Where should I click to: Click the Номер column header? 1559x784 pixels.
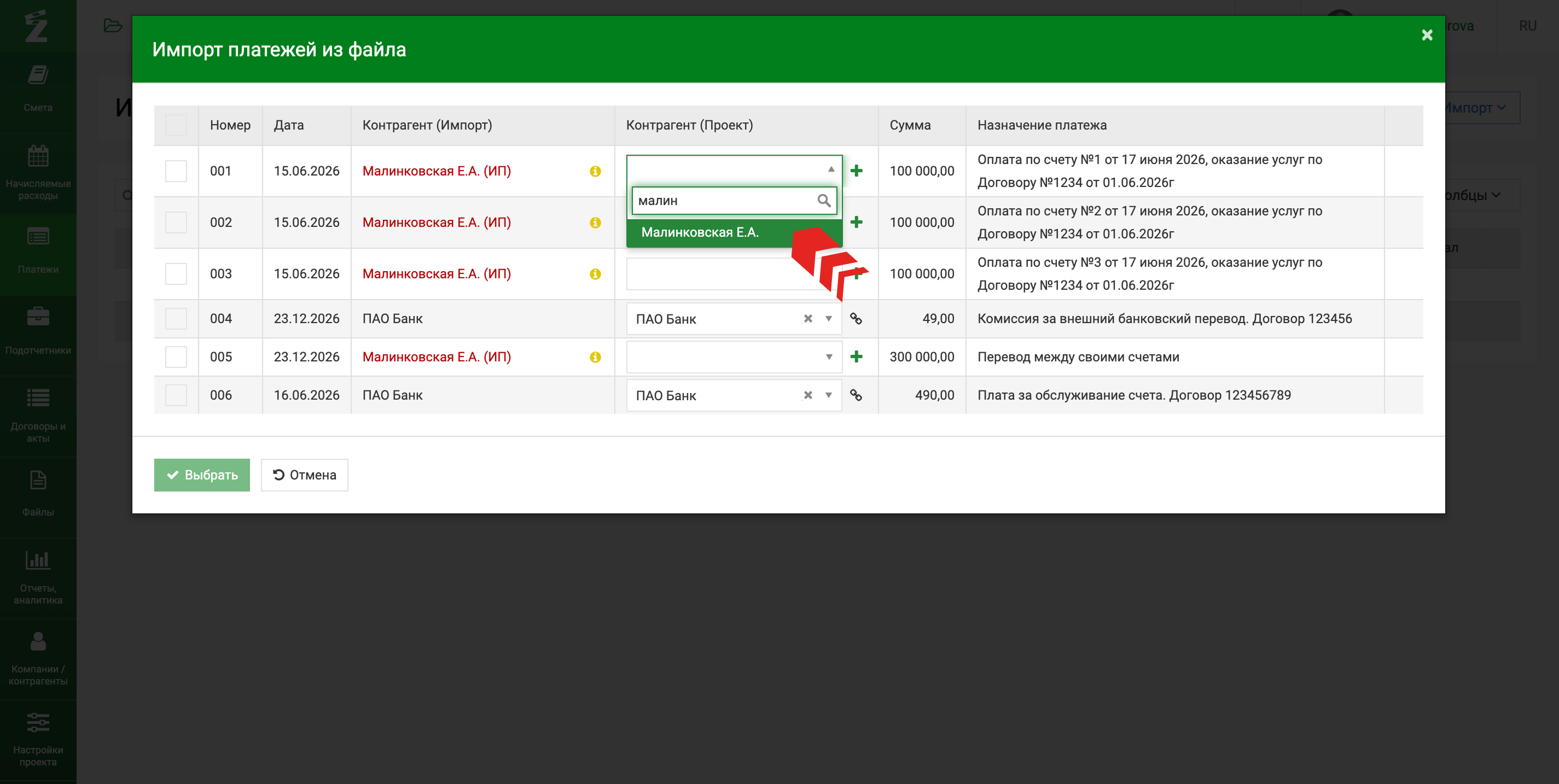point(230,125)
